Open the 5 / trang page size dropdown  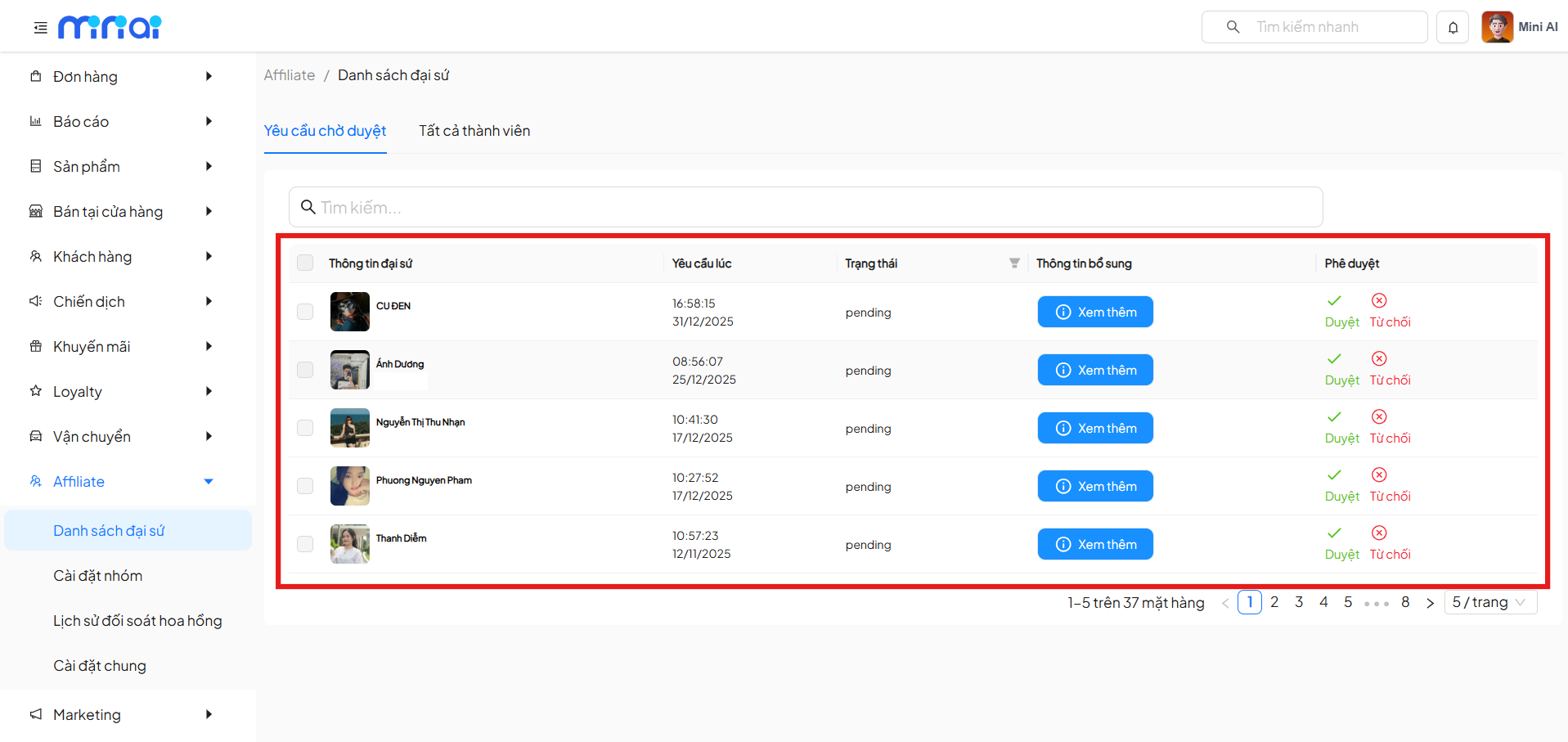(x=1489, y=603)
